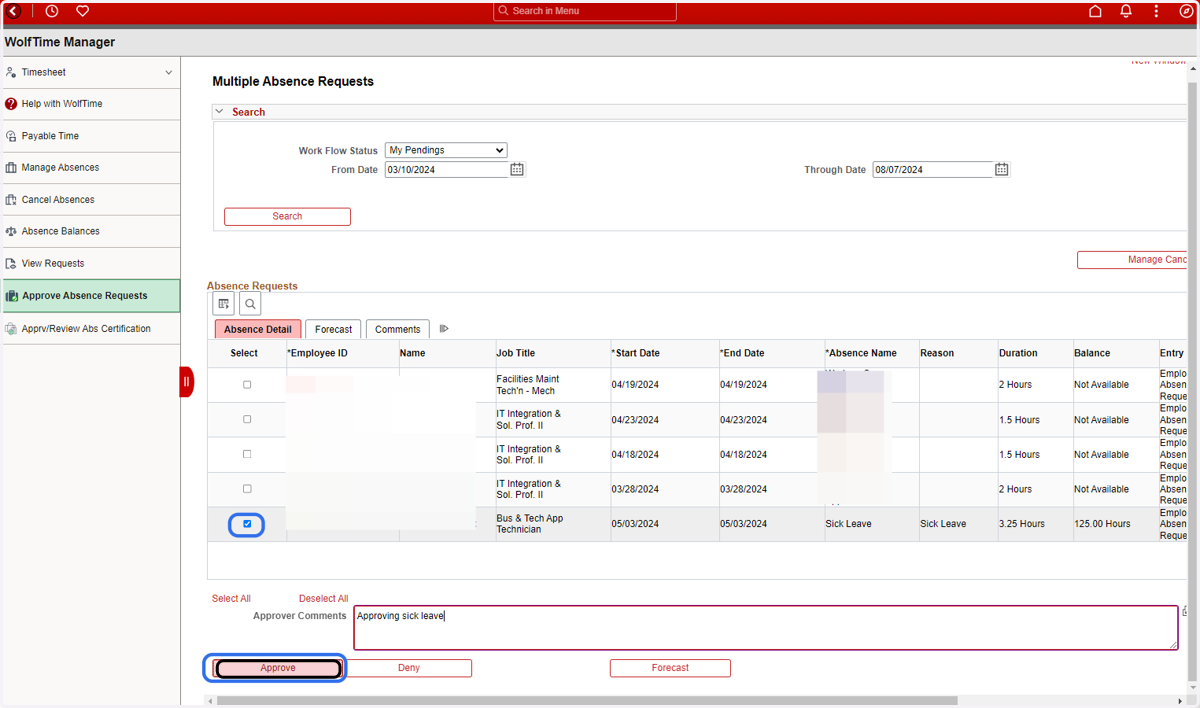Select the 04/19/2024 absence row checkbox
Image resolution: width=1200 pixels, height=708 pixels.
point(247,385)
